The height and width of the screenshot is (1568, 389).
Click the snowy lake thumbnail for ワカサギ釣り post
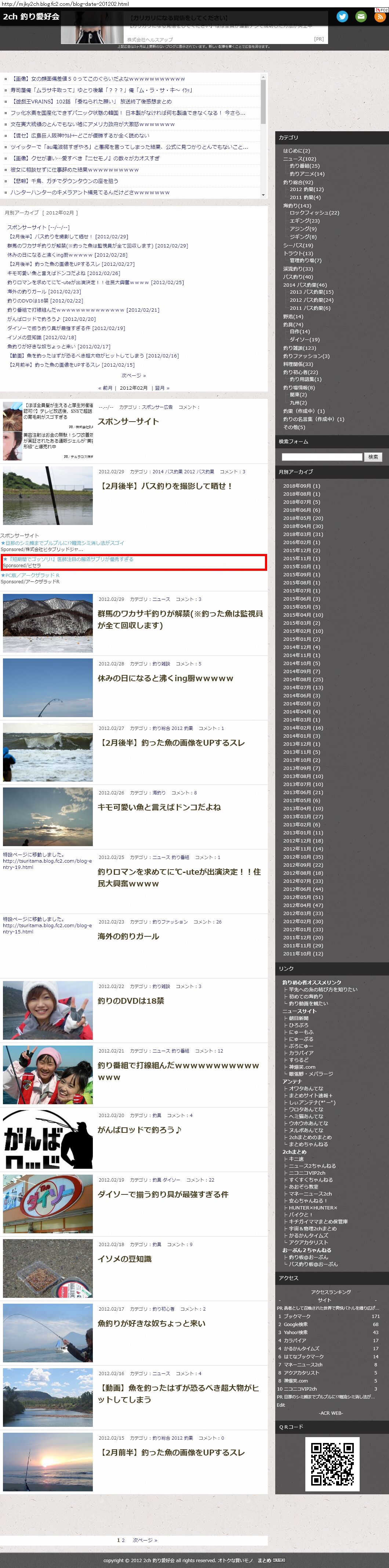pos(48,623)
